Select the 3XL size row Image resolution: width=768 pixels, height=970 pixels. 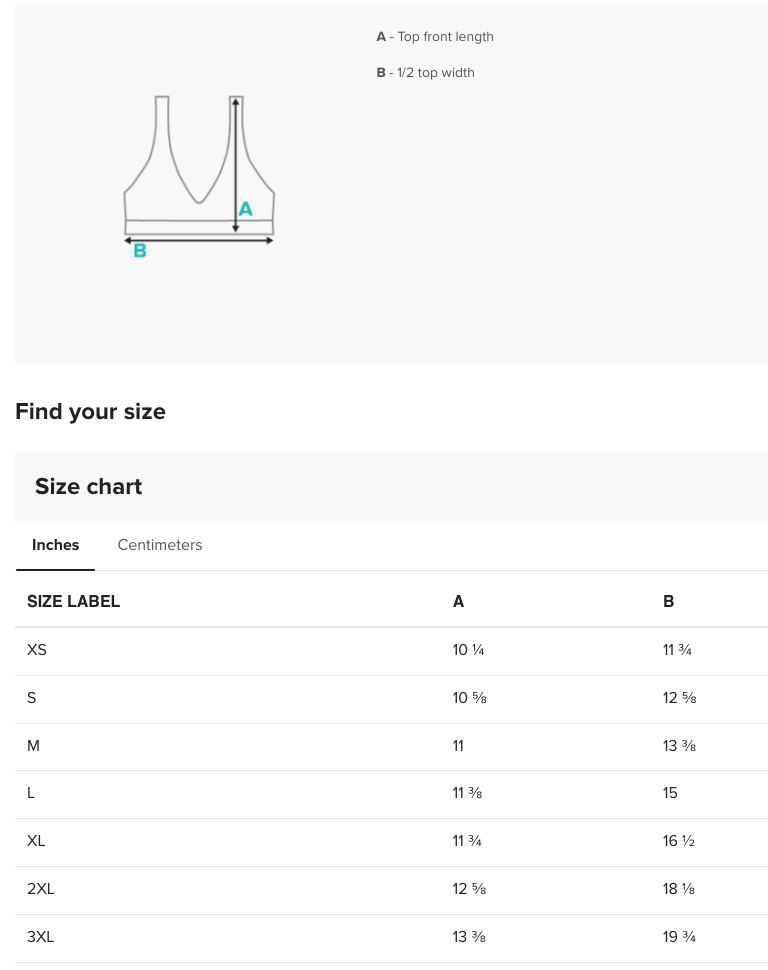click(41, 937)
